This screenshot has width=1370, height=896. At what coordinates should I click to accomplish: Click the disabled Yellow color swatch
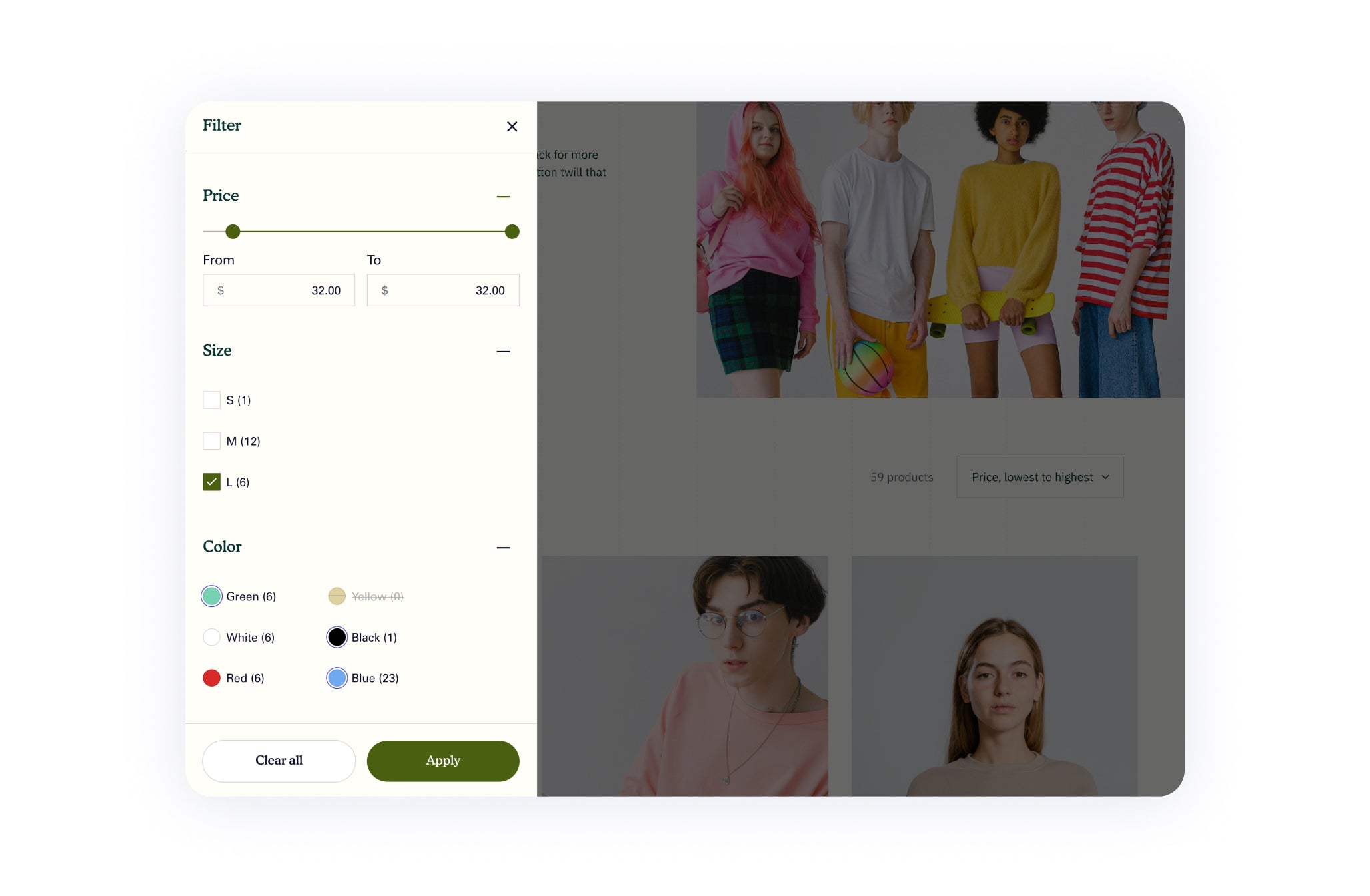337,596
